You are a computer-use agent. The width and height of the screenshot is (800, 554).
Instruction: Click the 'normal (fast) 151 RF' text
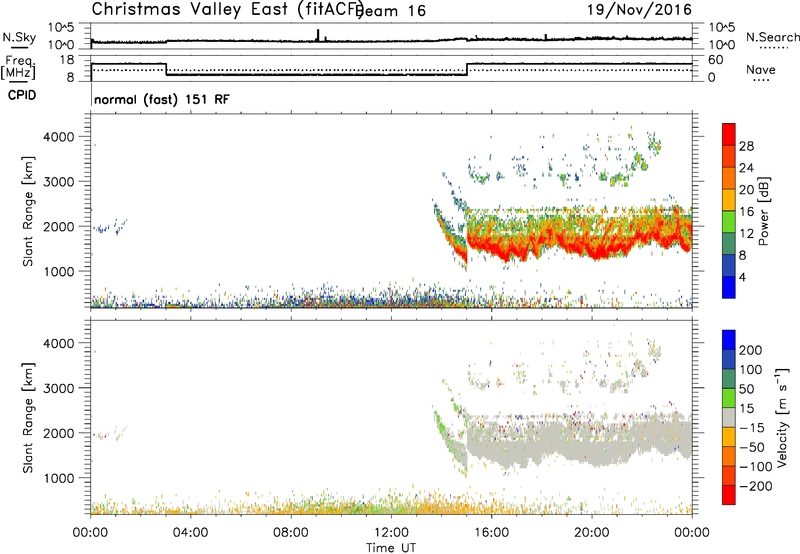[x=162, y=99]
